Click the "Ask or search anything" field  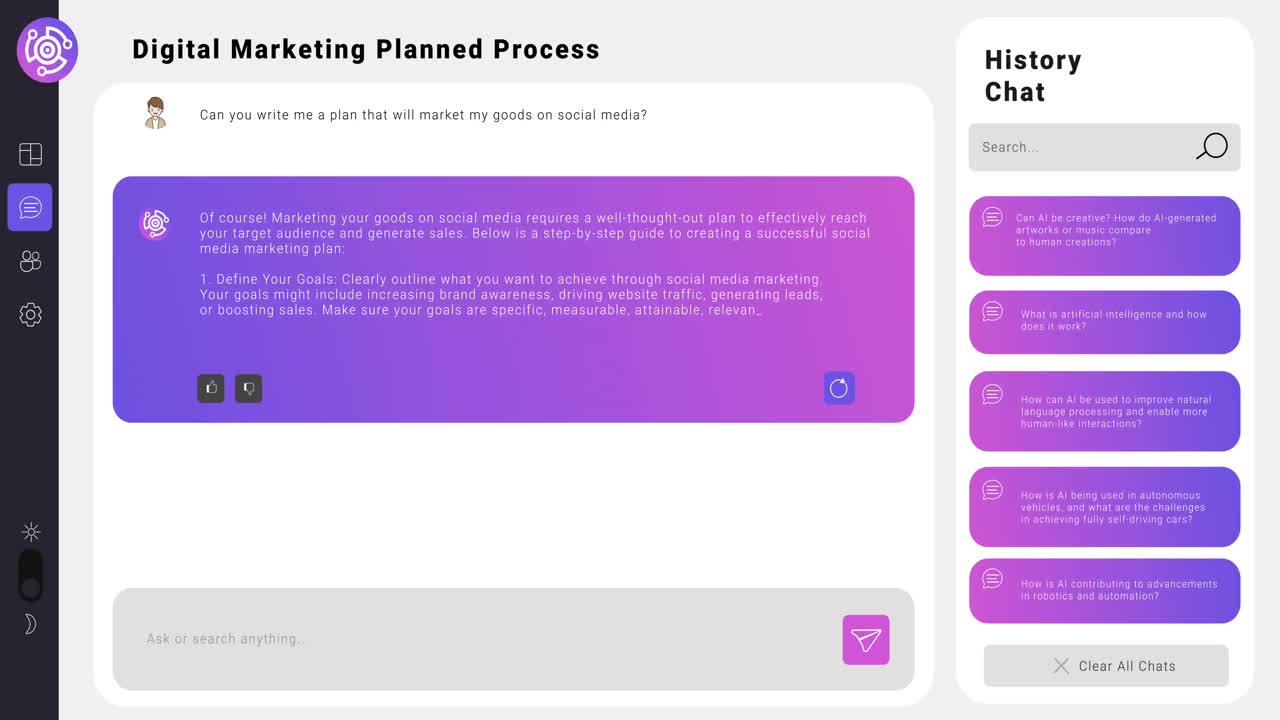coord(480,639)
